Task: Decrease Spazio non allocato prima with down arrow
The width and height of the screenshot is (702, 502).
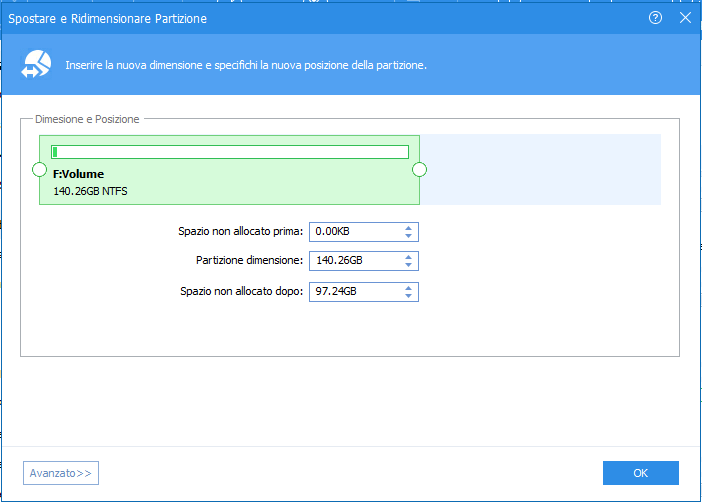Action: click(409, 236)
